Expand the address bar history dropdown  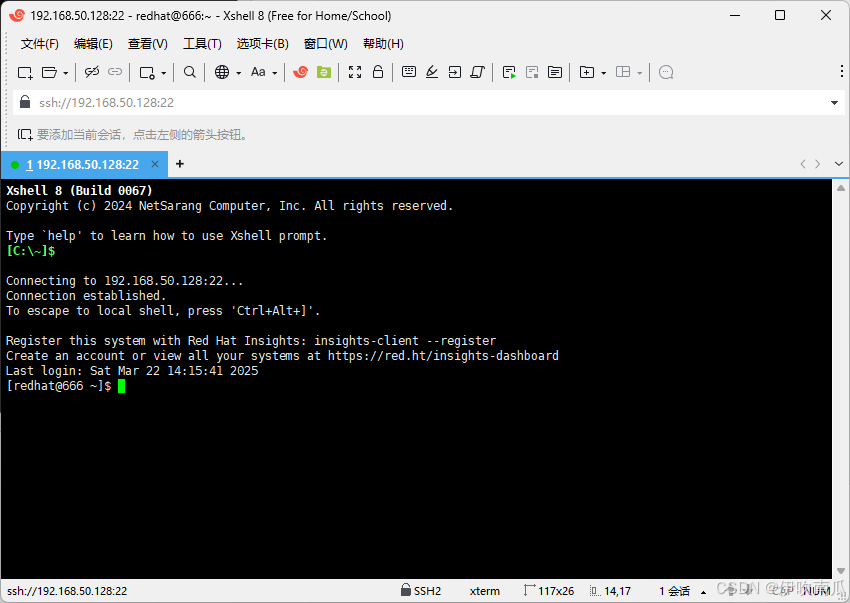point(834,102)
